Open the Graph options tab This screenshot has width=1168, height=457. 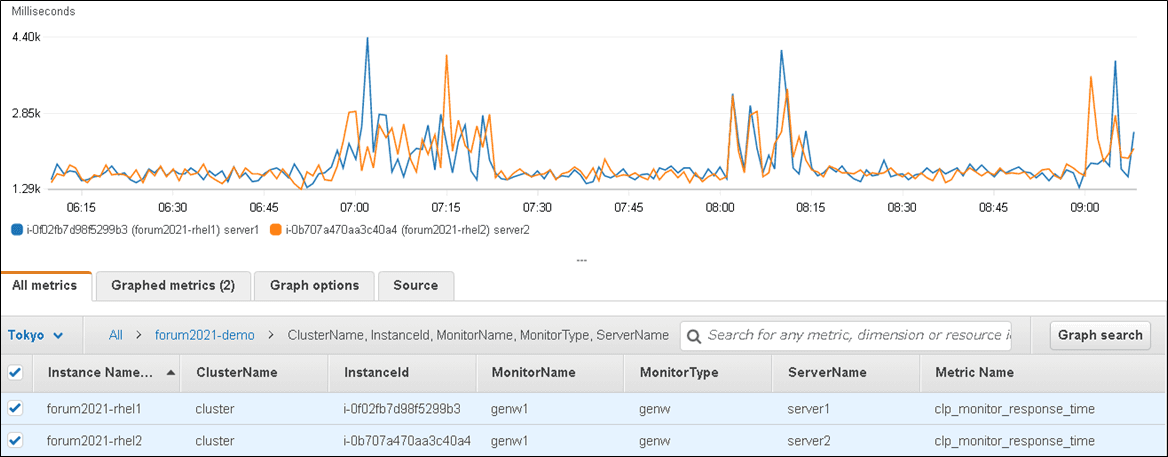pyautogui.click(x=314, y=285)
